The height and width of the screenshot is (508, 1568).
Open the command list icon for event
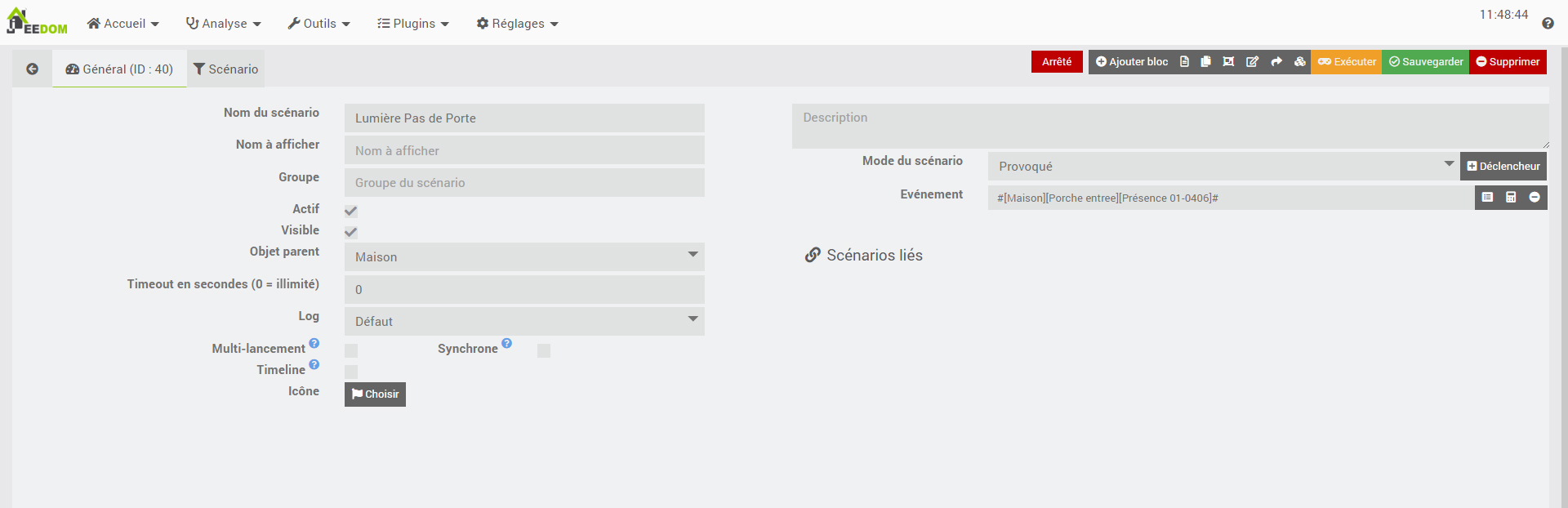pyautogui.click(x=1487, y=198)
